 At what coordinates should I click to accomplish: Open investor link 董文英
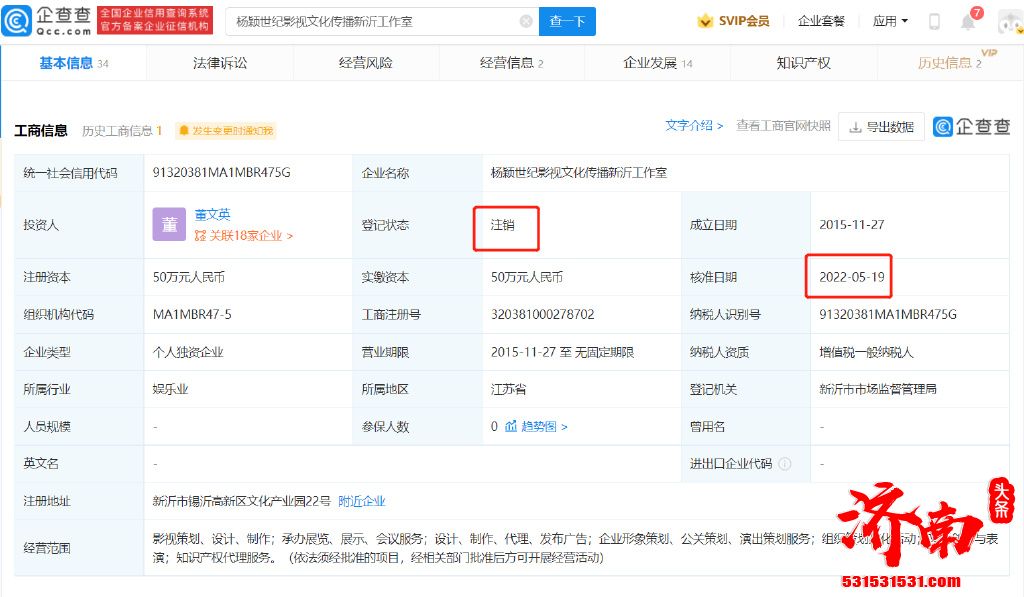213,214
